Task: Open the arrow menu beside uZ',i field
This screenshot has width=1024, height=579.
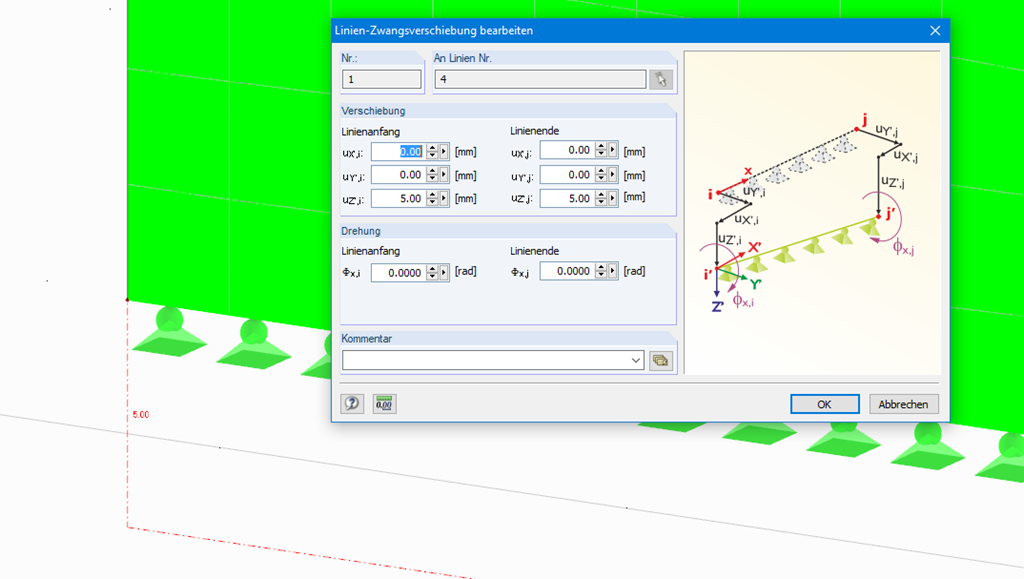Action: coord(444,198)
